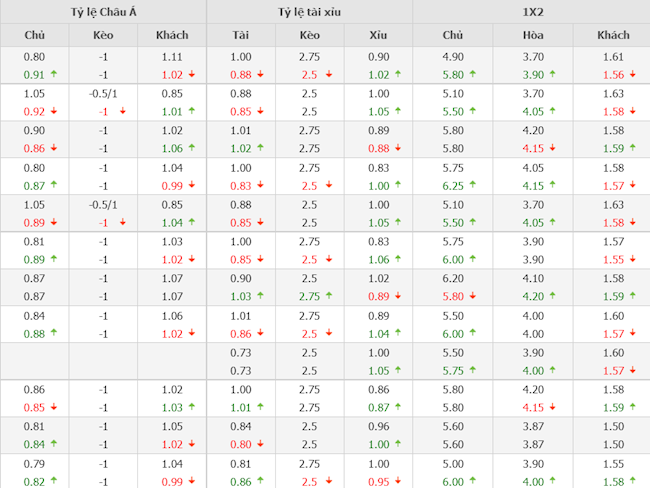Click the Tài column header
650x489 pixels.
point(240,36)
